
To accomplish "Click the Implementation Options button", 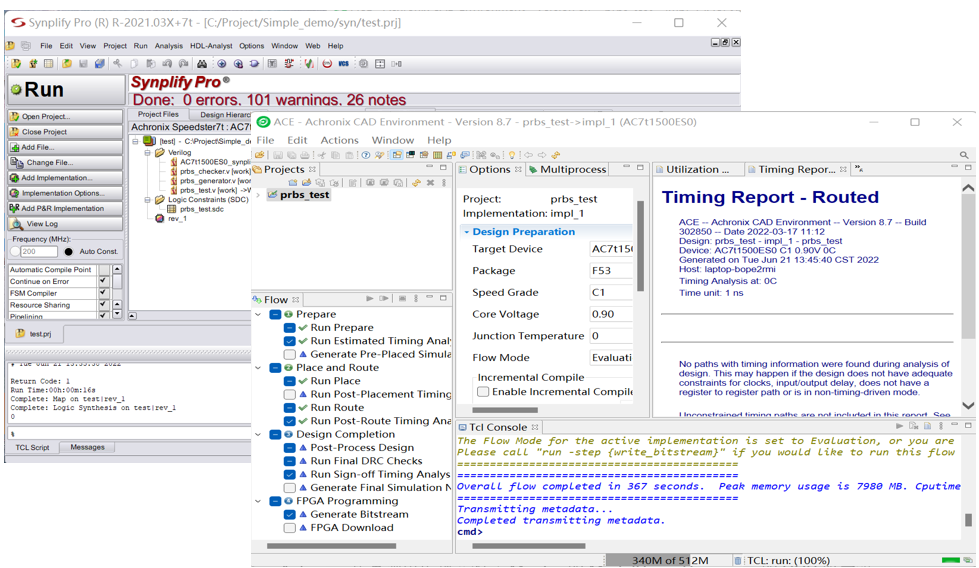I will point(66,193).
